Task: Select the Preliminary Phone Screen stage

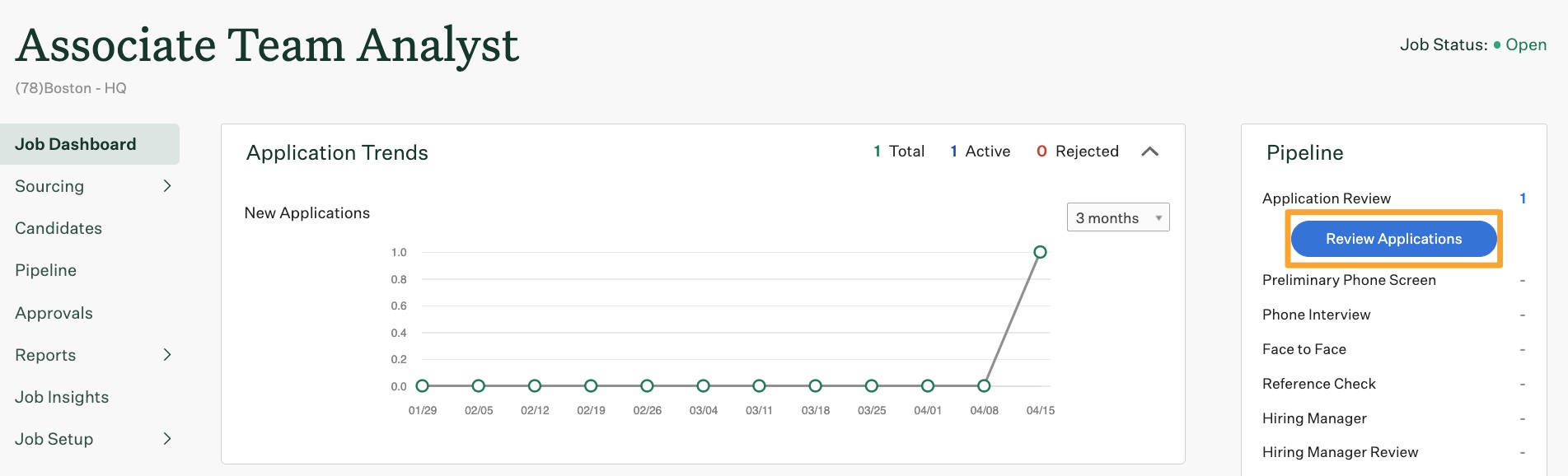Action: coord(1349,280)
